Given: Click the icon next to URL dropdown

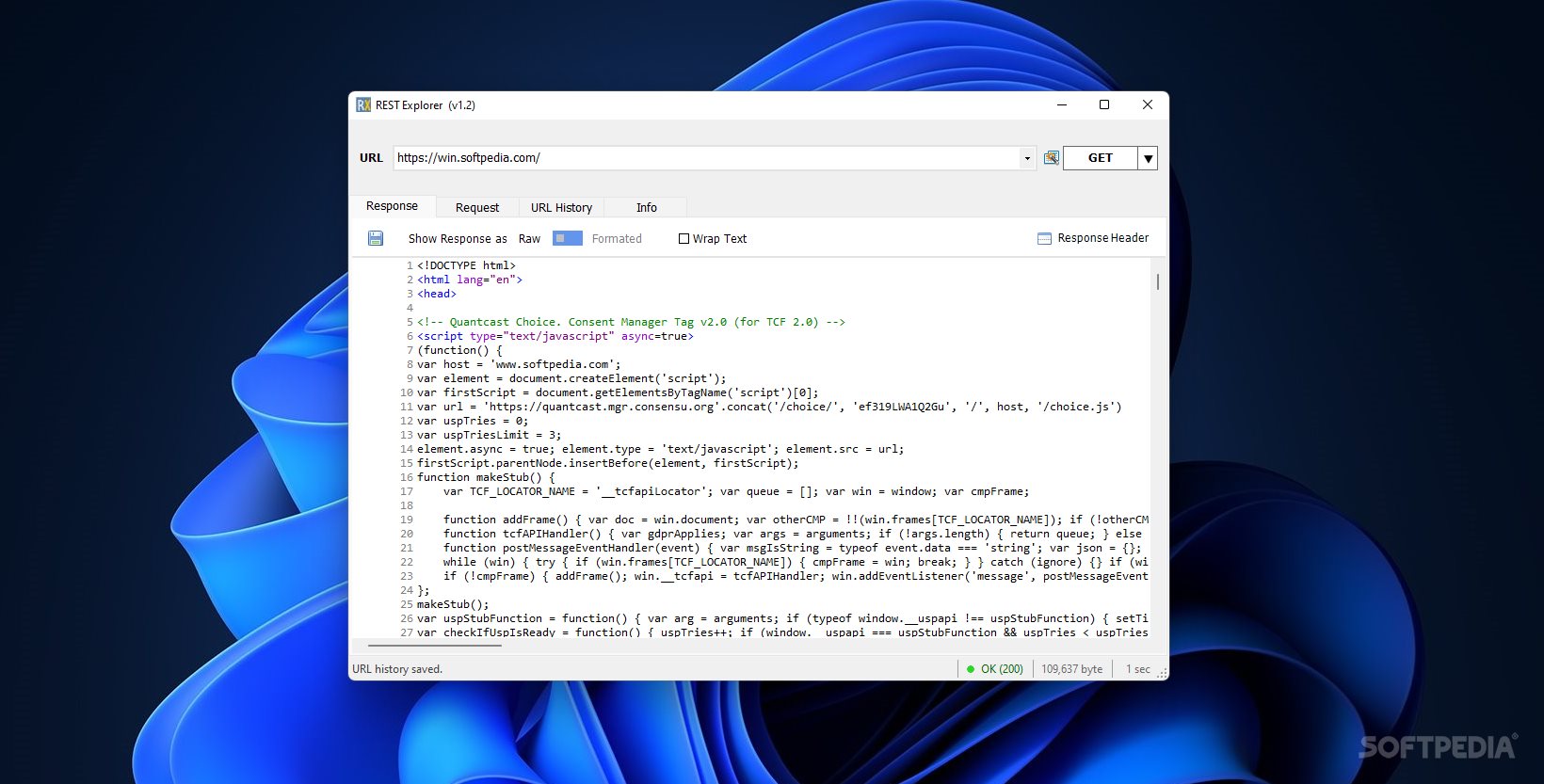Looking at the screenshot, I should 1052,158.
